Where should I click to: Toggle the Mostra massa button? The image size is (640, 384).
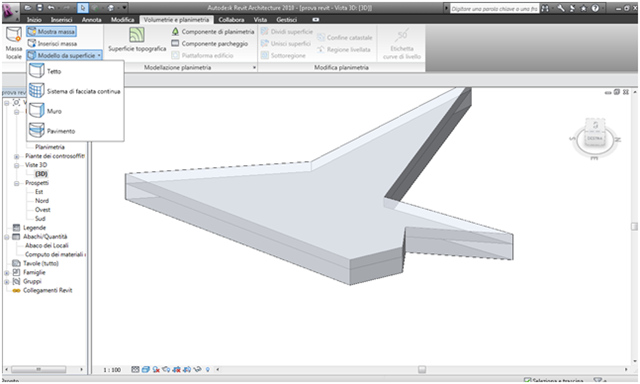51,31
